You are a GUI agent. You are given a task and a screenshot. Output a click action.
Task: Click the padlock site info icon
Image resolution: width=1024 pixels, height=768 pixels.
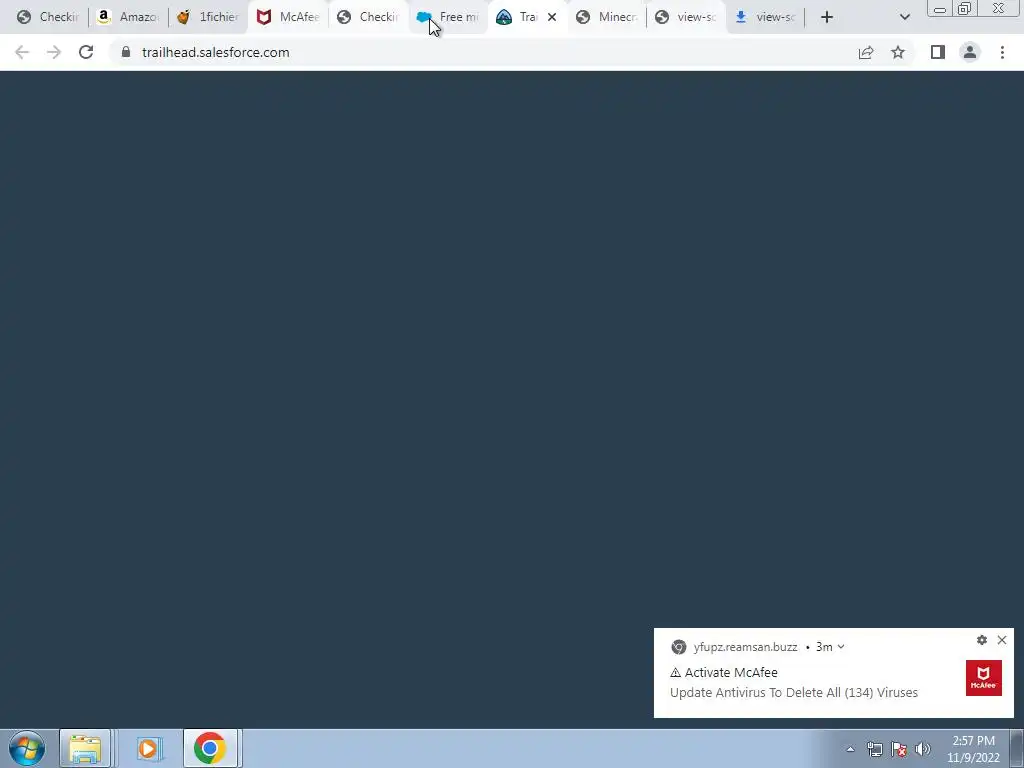click(x=126, y=52)
